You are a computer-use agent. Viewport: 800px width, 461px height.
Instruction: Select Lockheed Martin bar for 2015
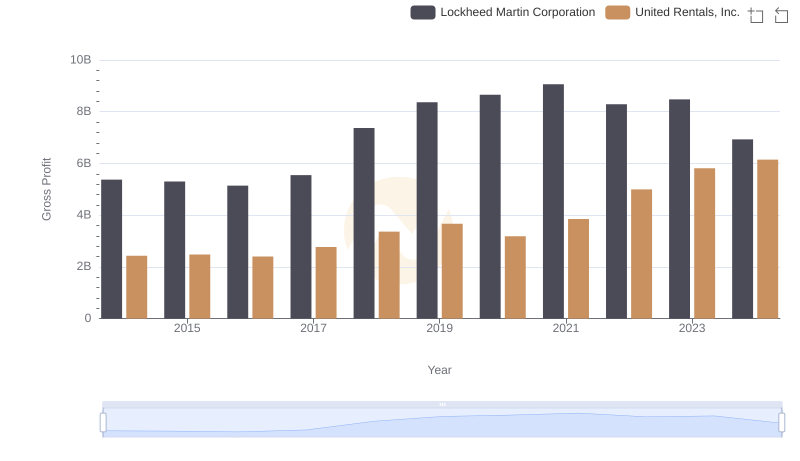174,250
